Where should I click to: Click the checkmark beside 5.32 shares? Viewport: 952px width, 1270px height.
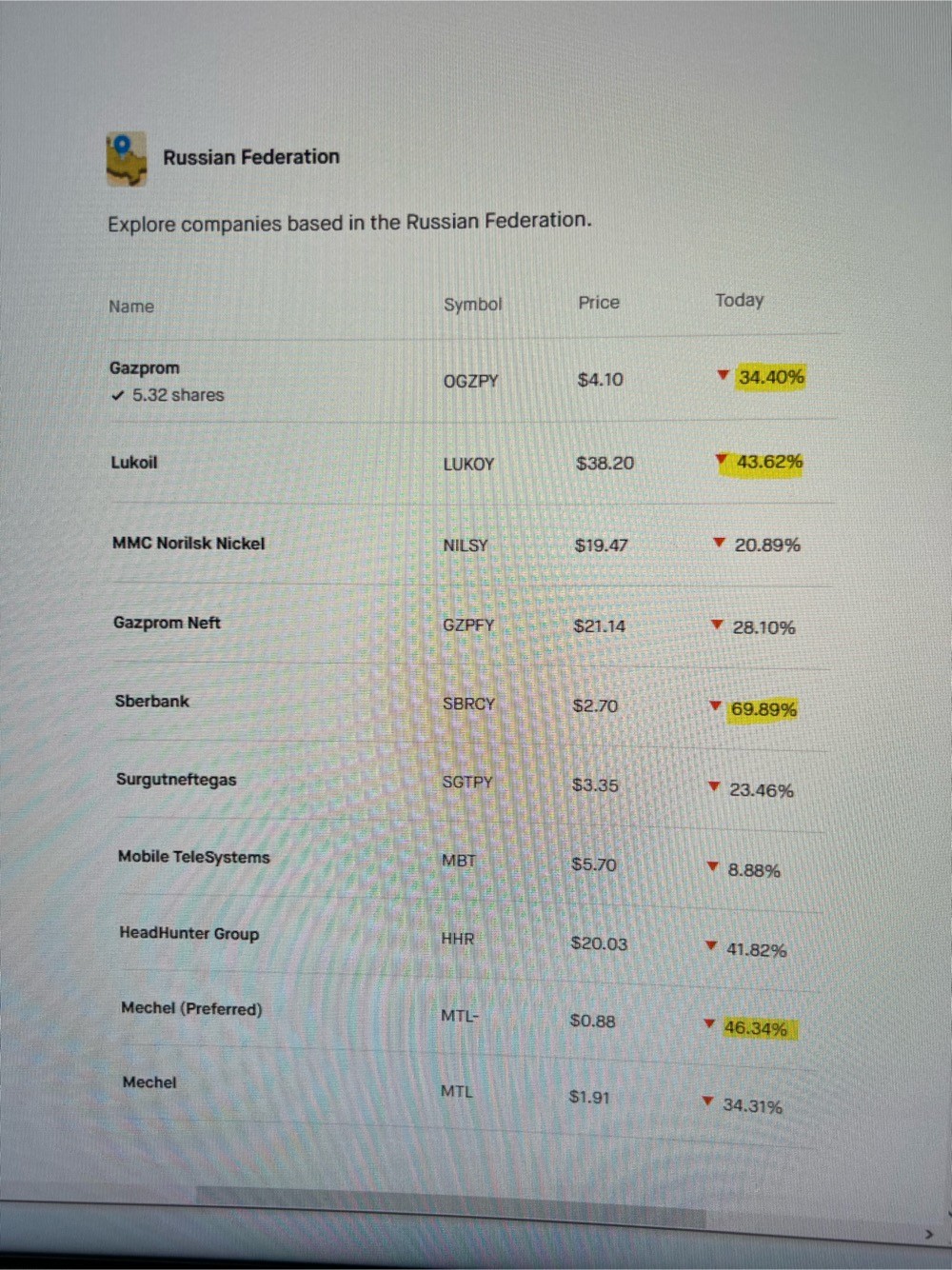tap(117, 395)
